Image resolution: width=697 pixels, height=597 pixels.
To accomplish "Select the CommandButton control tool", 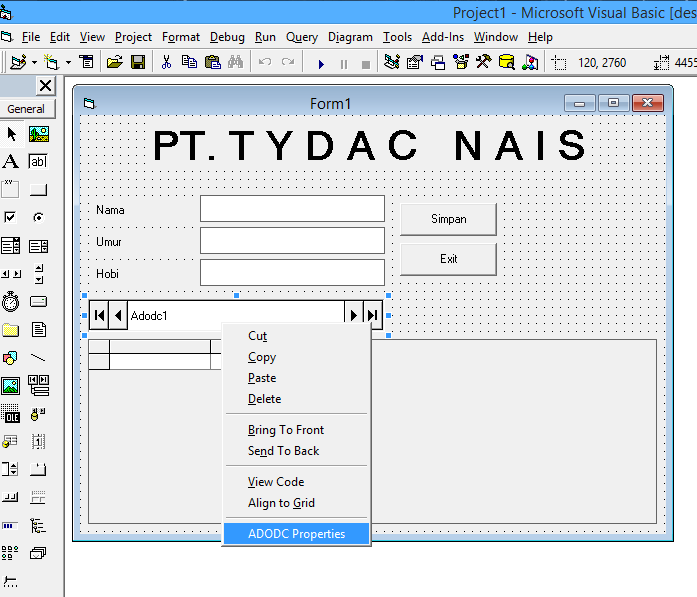I will pyautogui.click(x=38, y=190).
